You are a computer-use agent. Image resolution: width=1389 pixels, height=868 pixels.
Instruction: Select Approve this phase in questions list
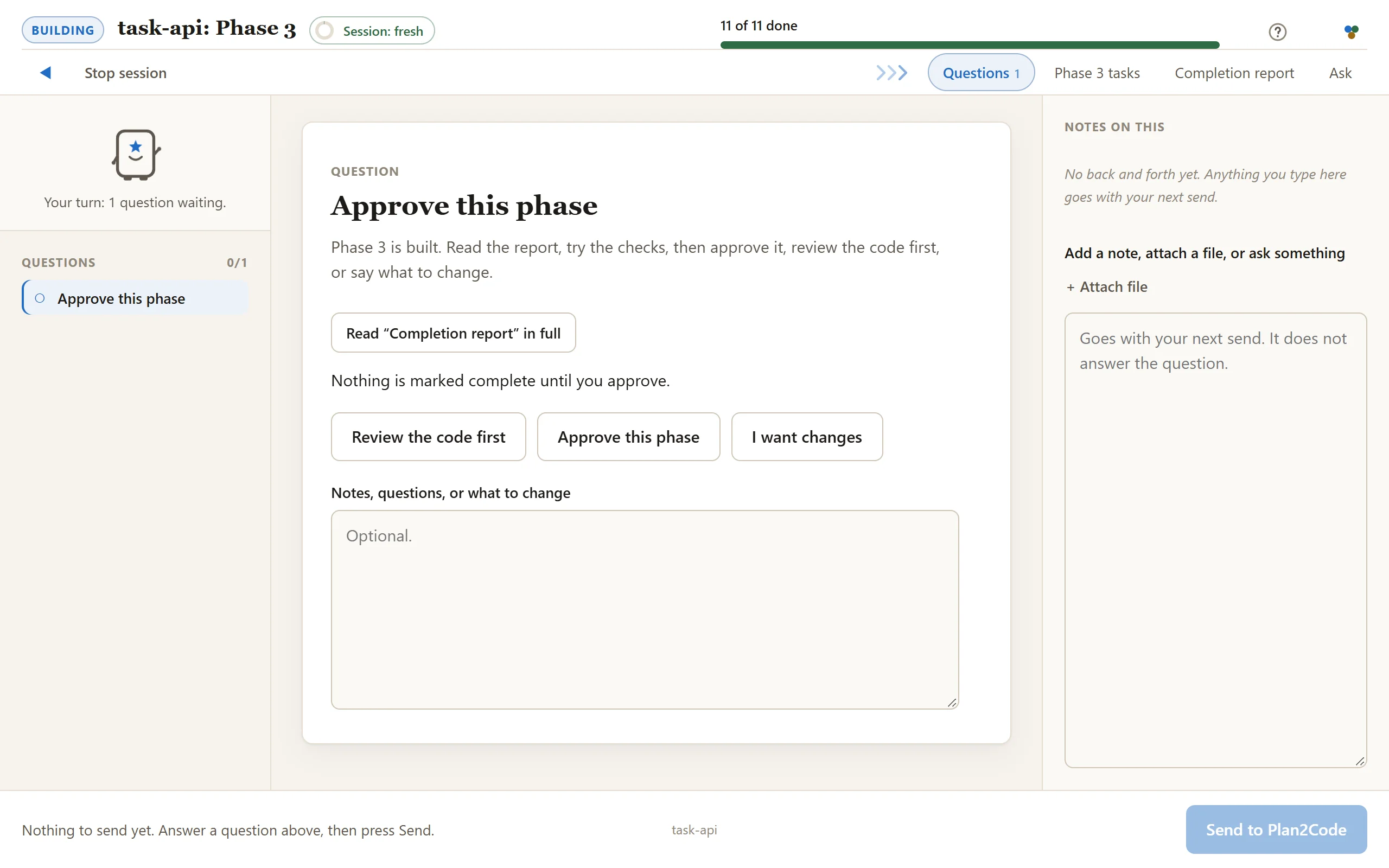click(x=136, y=298)
